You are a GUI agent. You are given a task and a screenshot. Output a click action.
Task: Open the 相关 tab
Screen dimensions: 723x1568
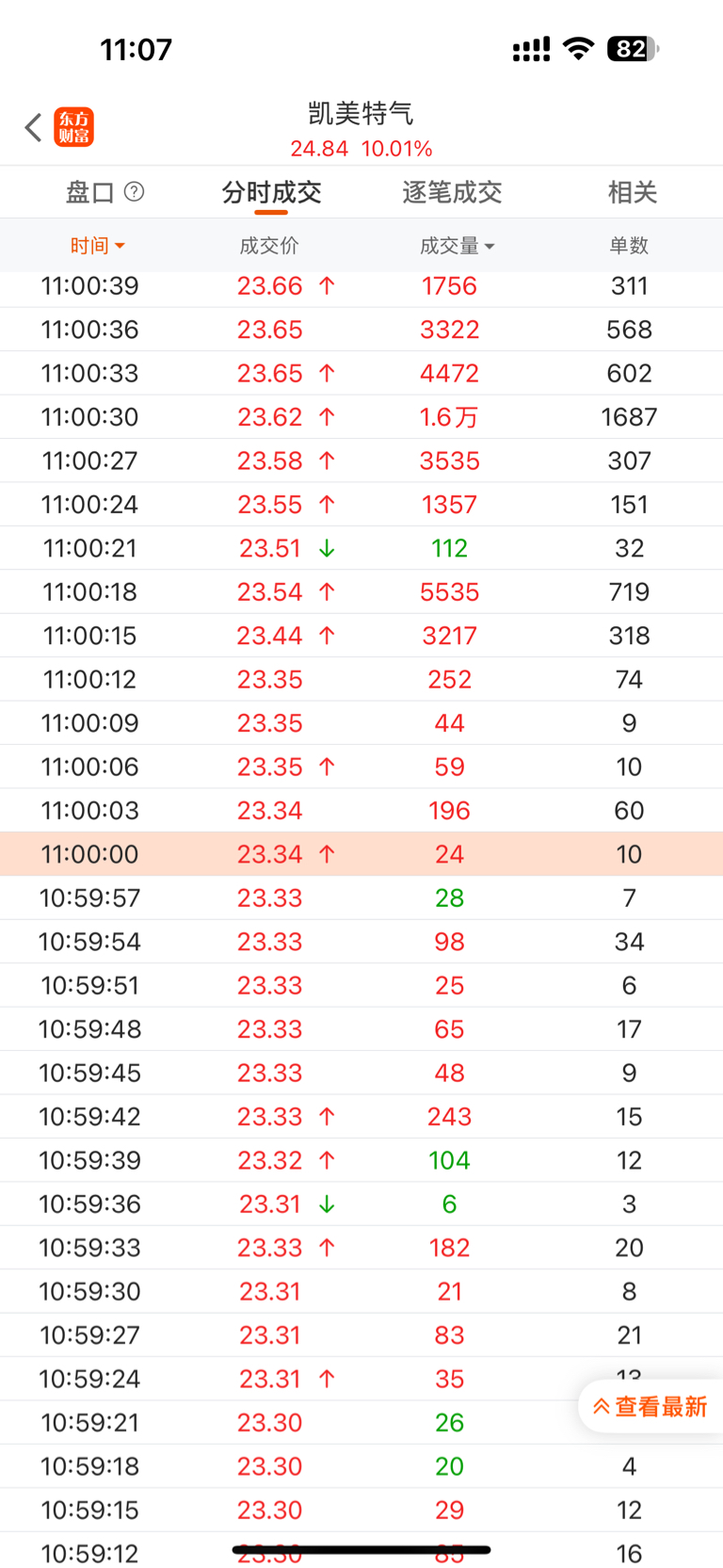pos(632,192)
